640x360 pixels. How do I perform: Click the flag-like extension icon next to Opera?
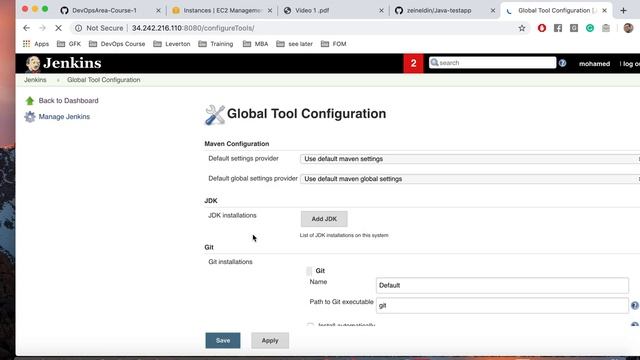tap(558, 28)
